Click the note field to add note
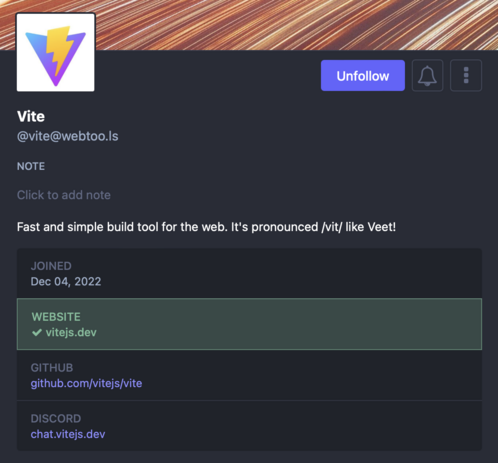498x463 pixels. 64,195
